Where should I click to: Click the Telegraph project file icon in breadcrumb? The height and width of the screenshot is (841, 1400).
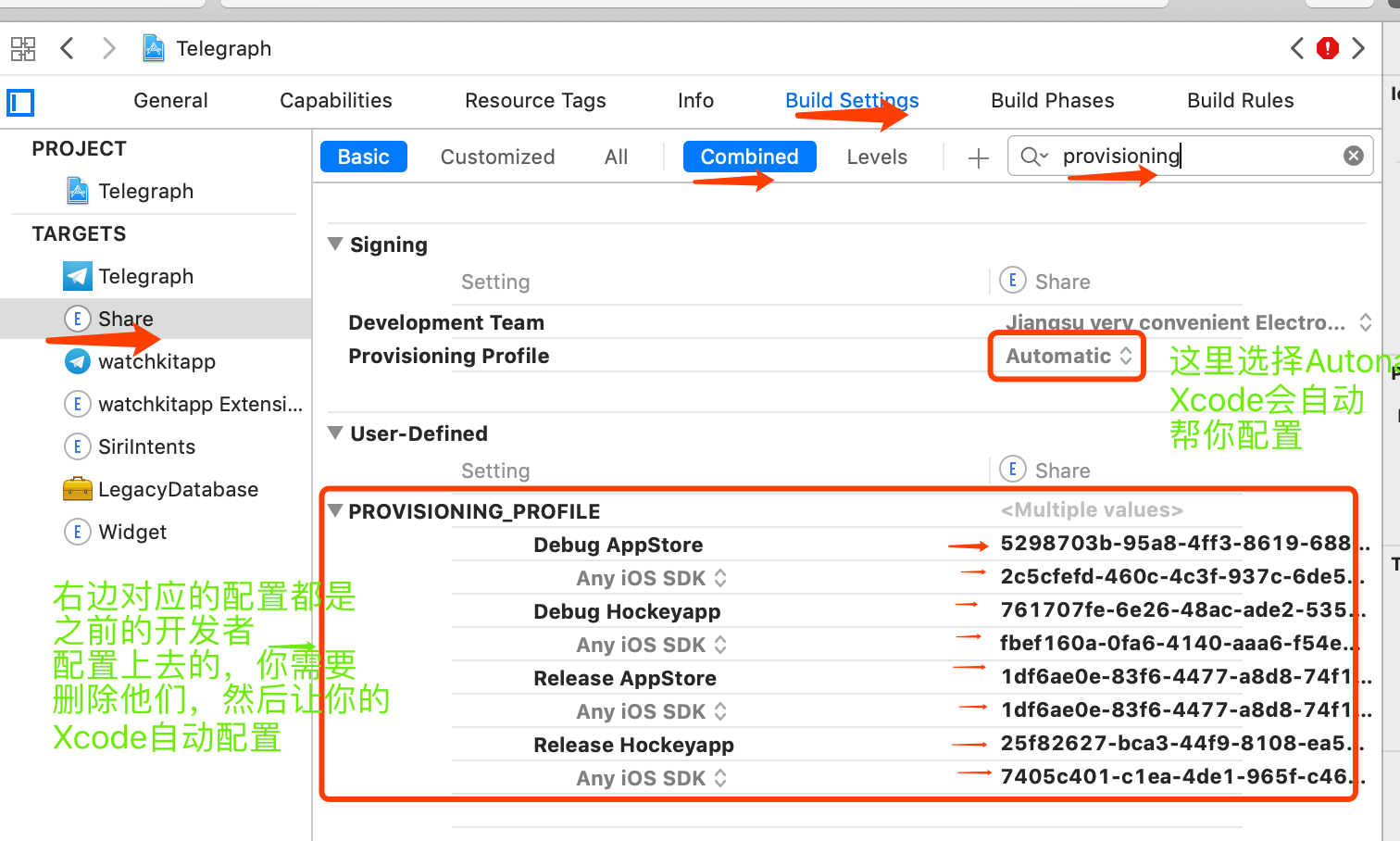coord(154,48)
